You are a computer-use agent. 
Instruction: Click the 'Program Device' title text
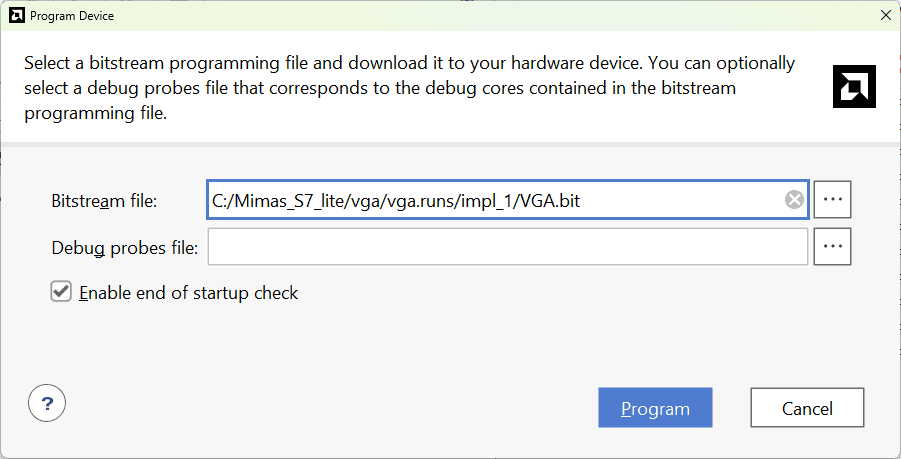[x=71, y=16]
